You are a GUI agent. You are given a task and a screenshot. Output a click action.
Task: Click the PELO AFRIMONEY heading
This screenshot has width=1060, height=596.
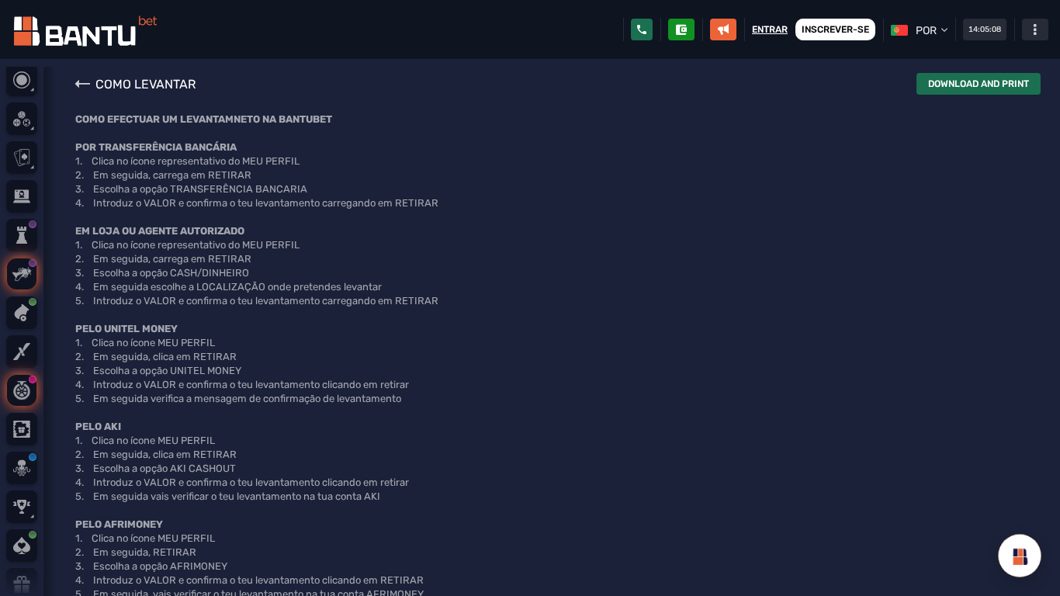[x=119, y=524]
